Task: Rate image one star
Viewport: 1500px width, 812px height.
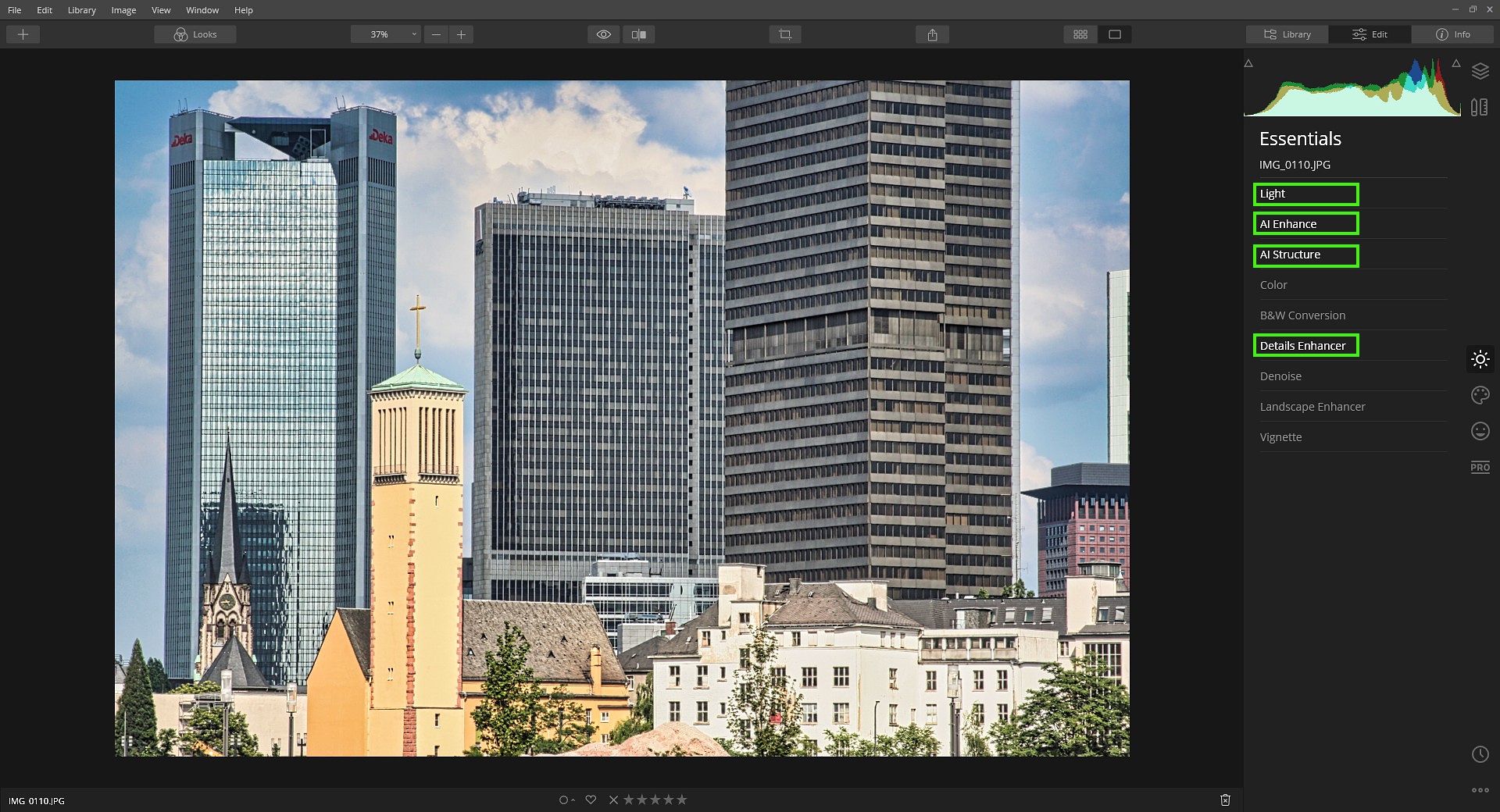Action: point(628,800)
